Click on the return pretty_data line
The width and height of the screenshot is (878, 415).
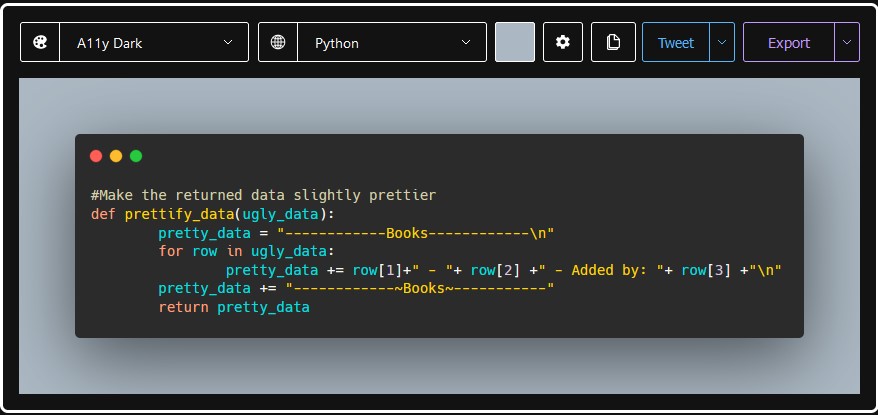point(234,308)
